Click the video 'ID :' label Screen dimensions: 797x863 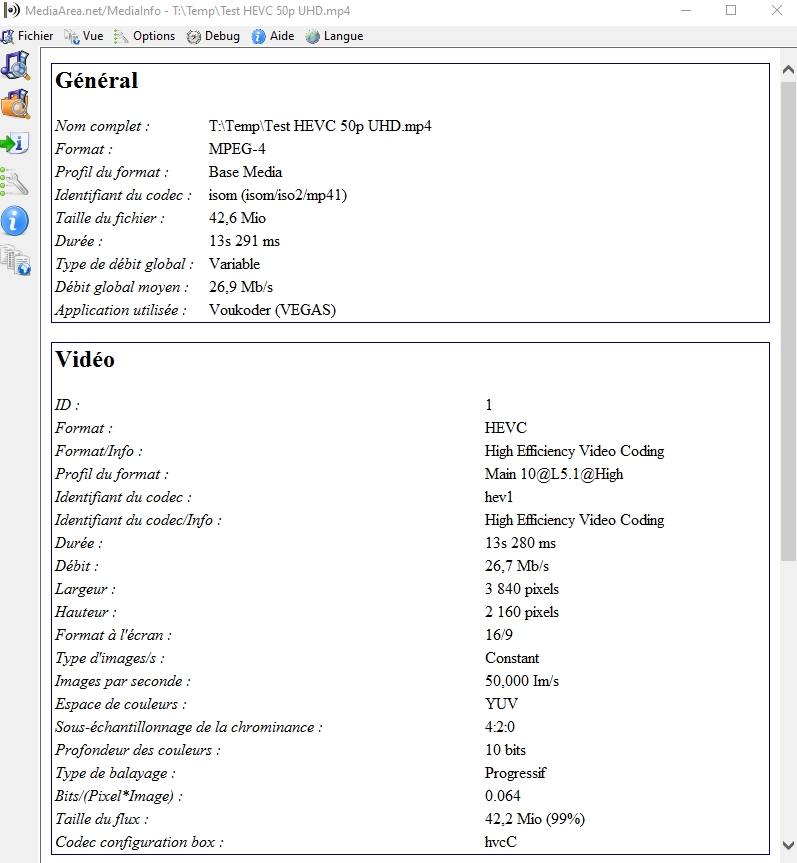(67, 405)
